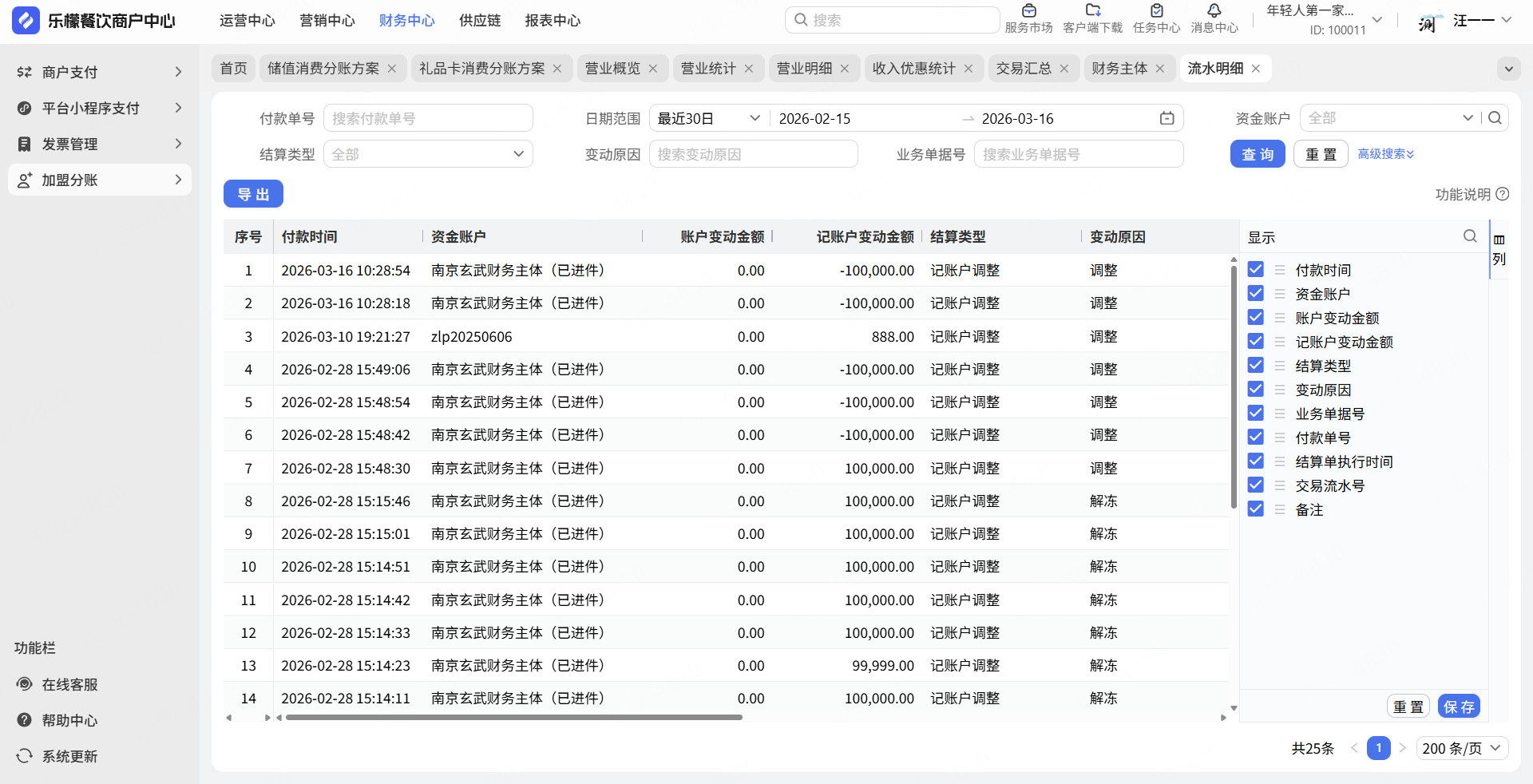Click the 付款单号 search input field
Screen dimensions: 1533x784
428,118
